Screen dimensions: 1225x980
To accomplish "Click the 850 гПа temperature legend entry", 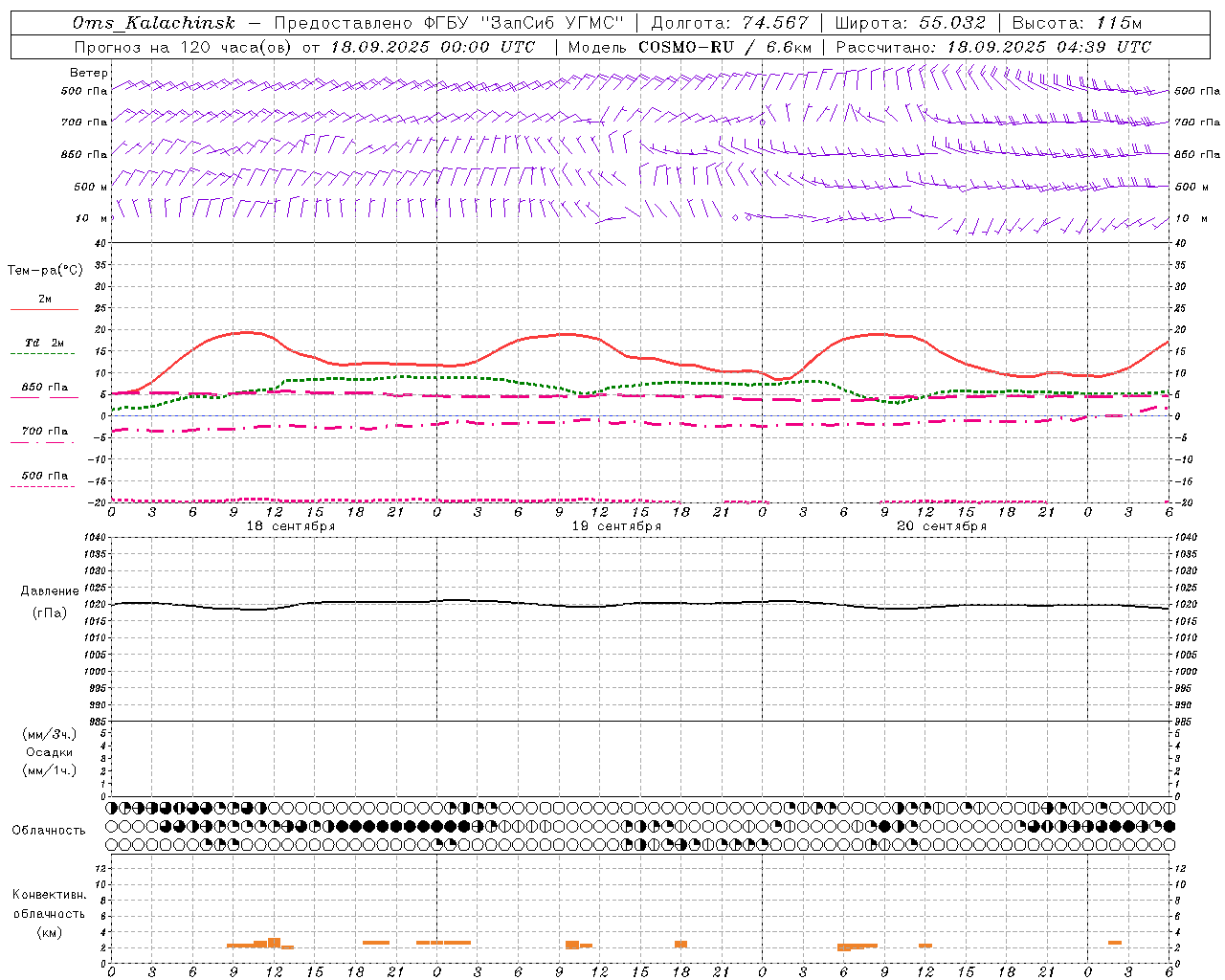I will [x=45, y=388].
